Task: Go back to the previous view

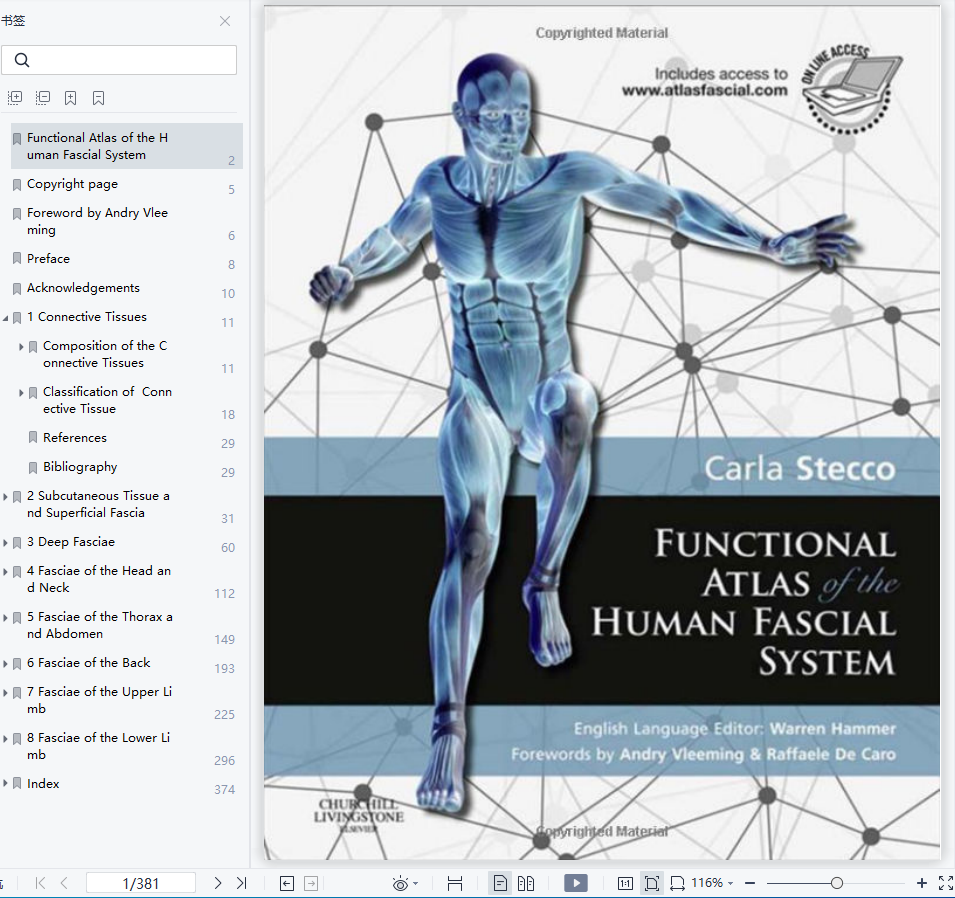Action: 287,883
